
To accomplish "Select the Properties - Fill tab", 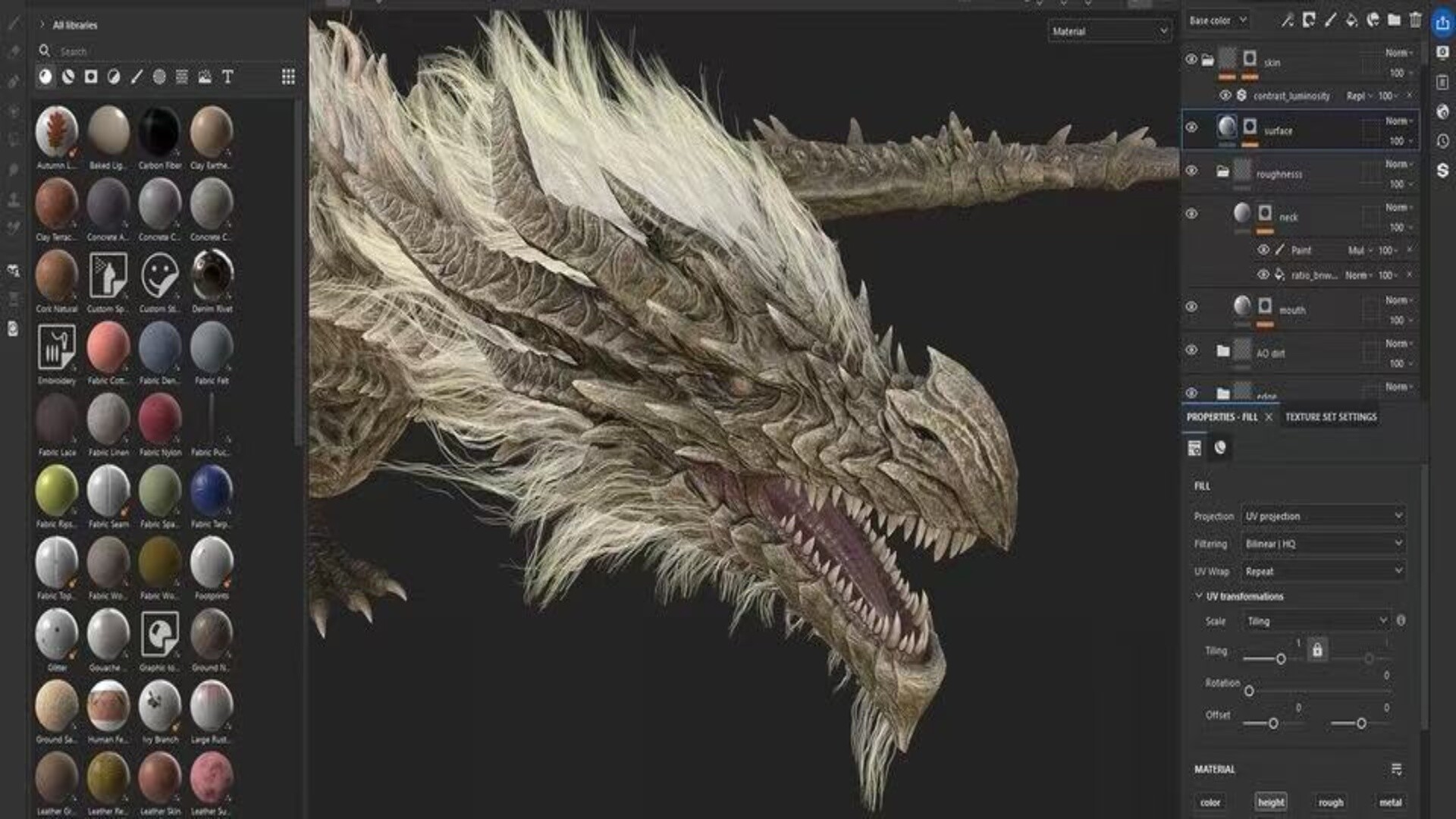I will pyautogui.click(x=1222, y=417).
